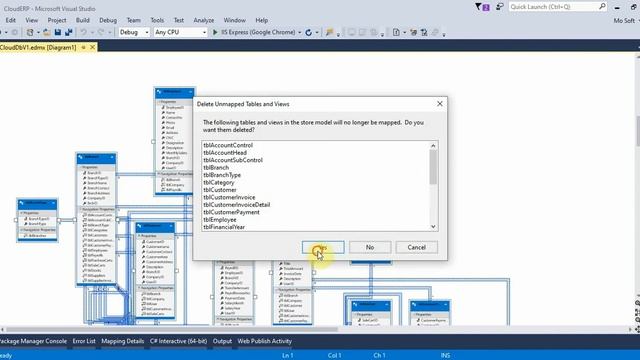
Task: Click the table list's scroll-down arrow
Action: click(x=433, y=227)
